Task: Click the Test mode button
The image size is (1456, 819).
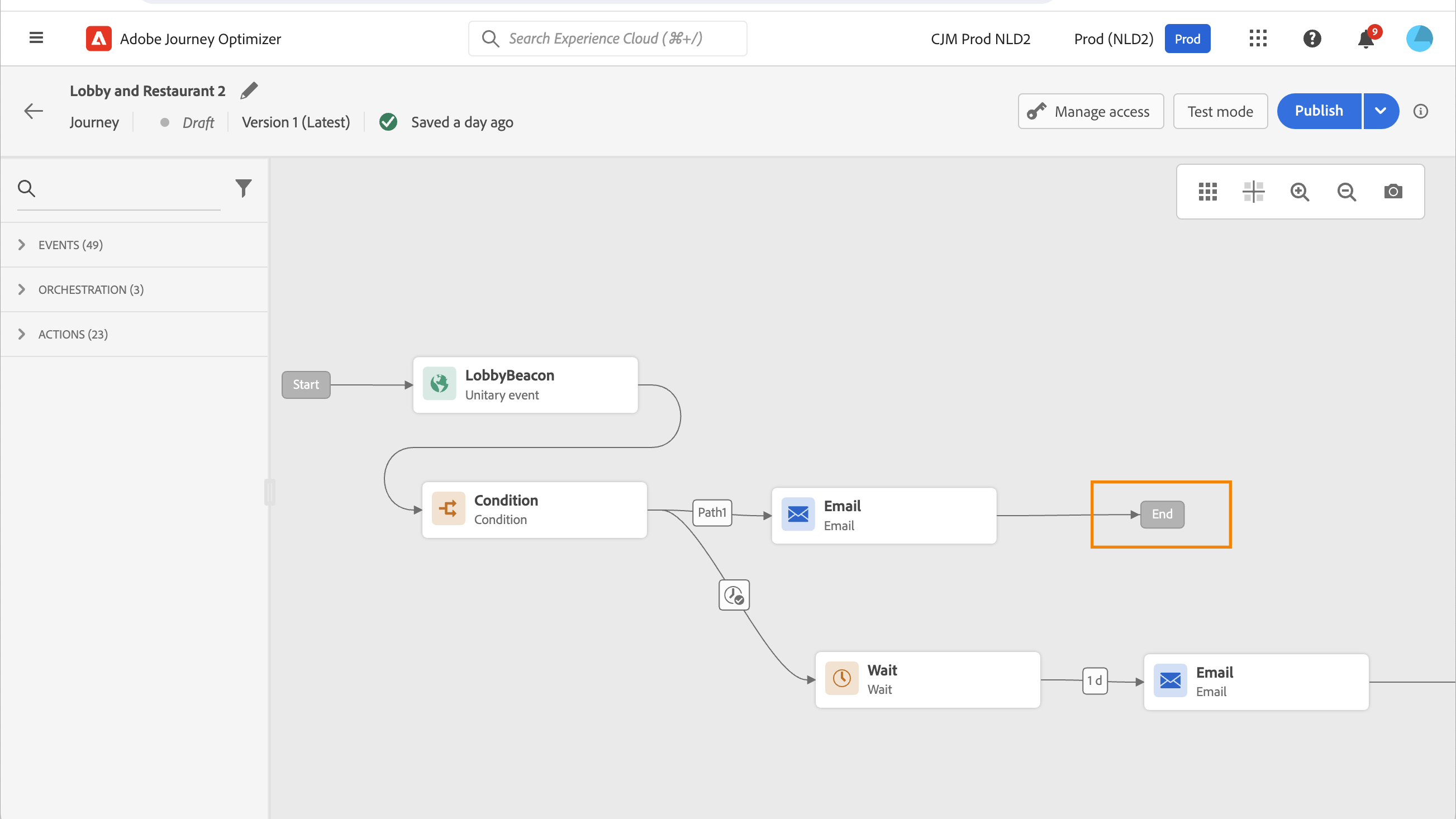Action: 1220,111
